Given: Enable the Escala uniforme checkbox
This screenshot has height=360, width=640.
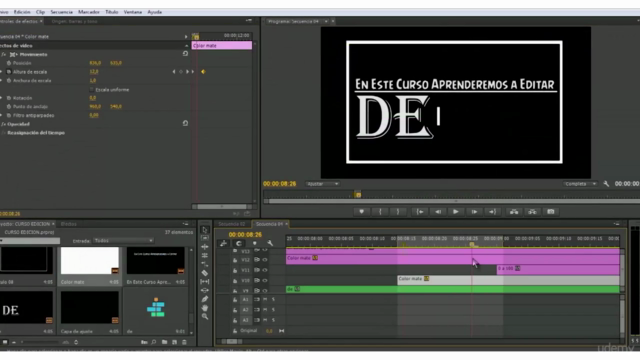Looking at the screenshot, I should click(91, 89).
